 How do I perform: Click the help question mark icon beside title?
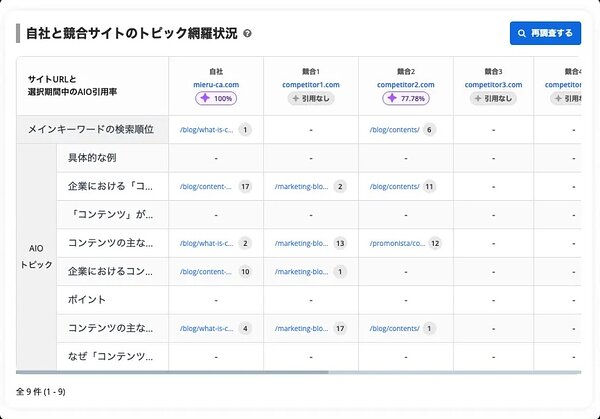point(247,33)
